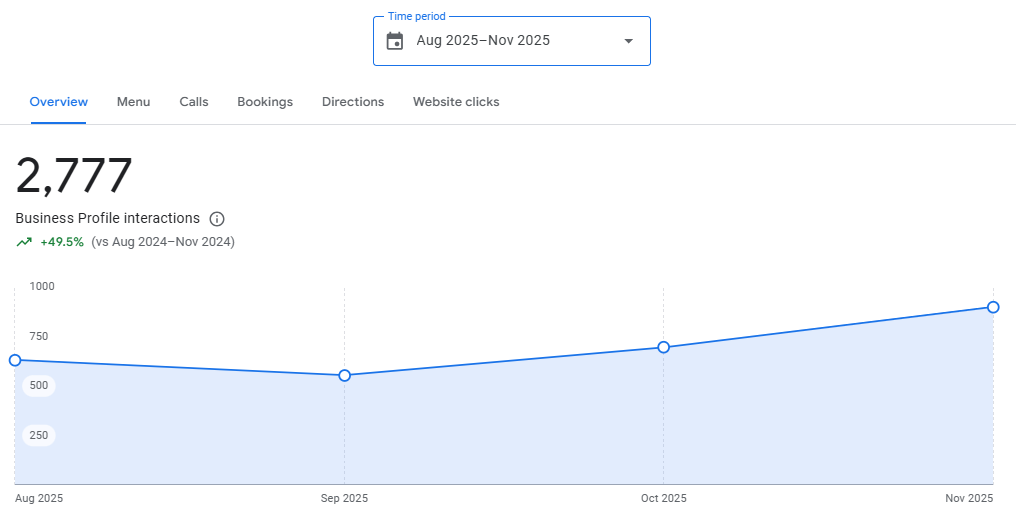The image size is (1016, 519).
Task: Click the Oct 2025 x-axis label
Action: 664,498
